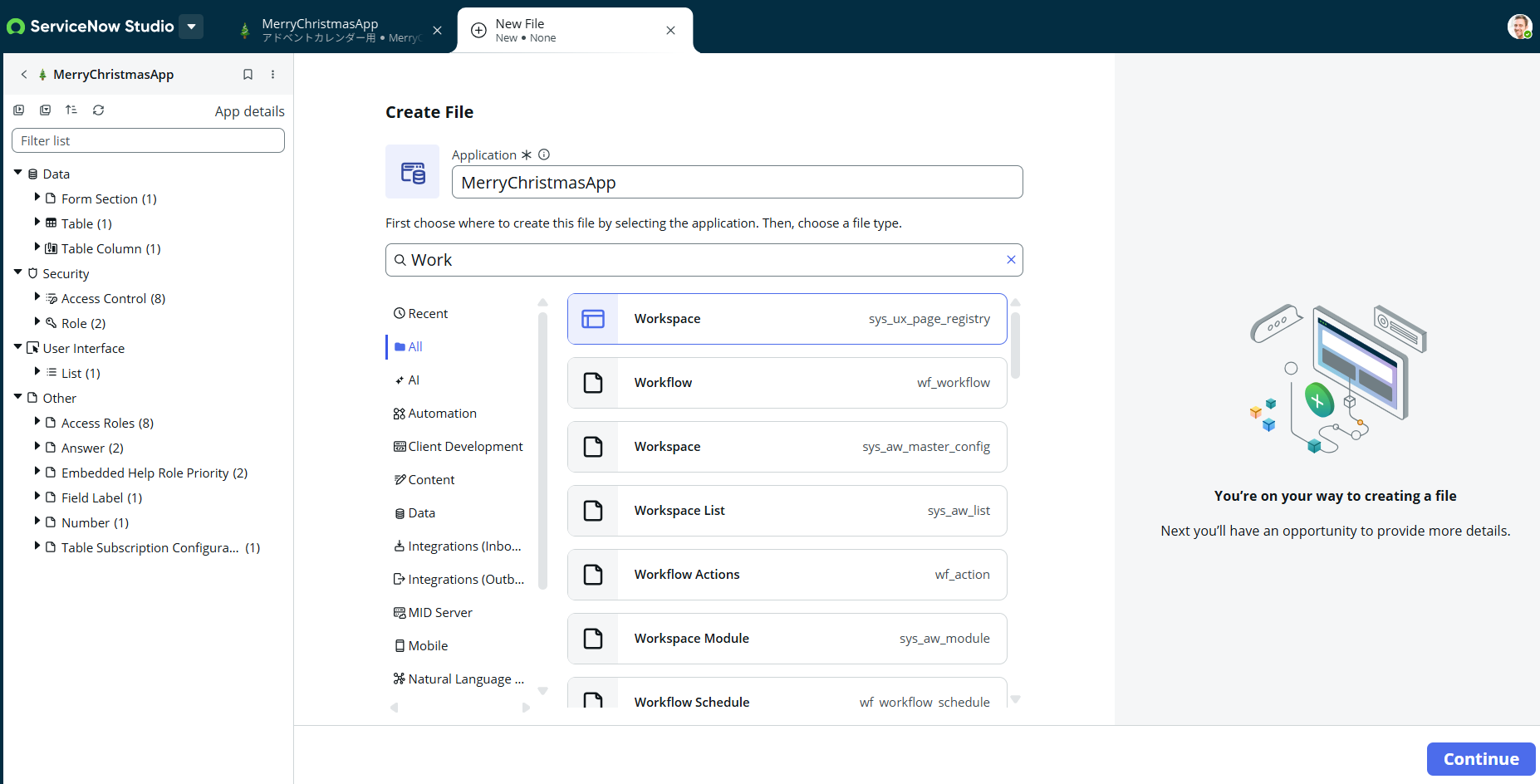Viewport: 1540px width, 784px height.
Task: Open the user profile avatar menu
Action: tap(1519, 27)
